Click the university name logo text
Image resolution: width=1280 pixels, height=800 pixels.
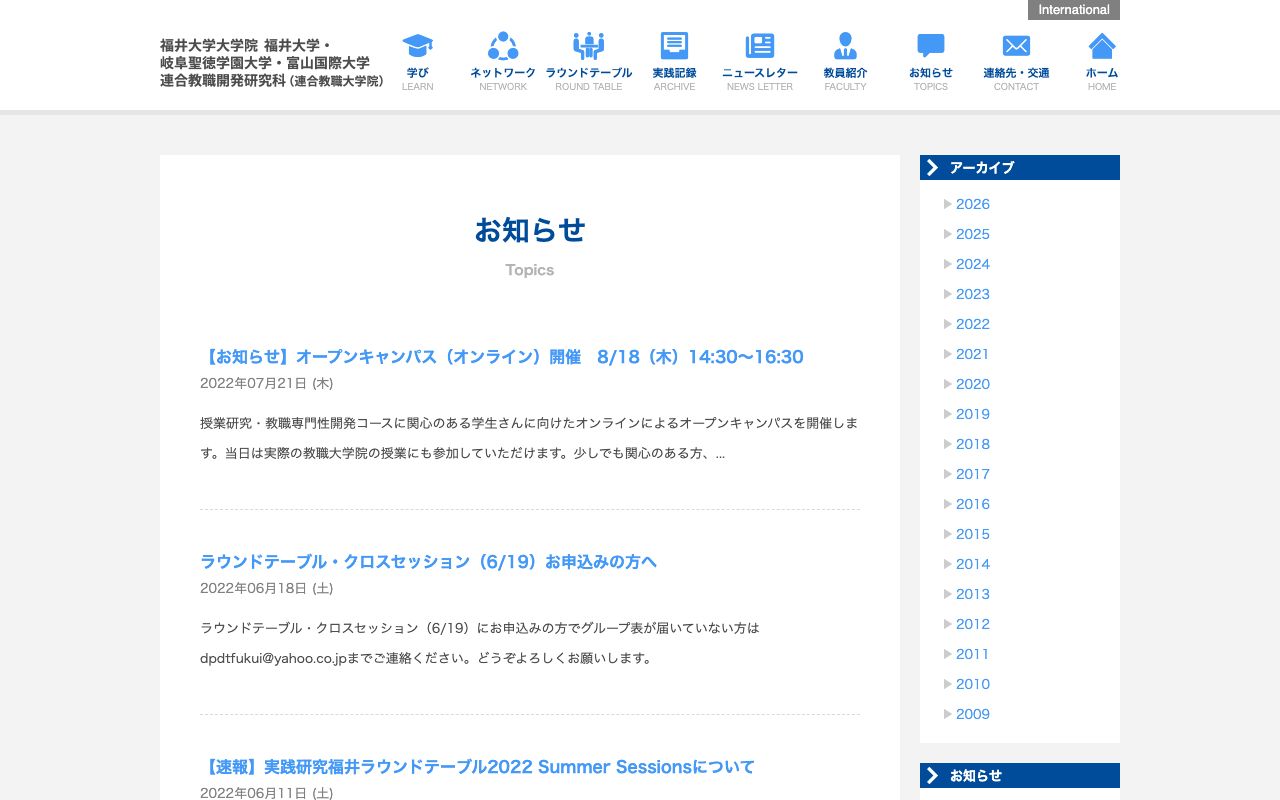271,63
